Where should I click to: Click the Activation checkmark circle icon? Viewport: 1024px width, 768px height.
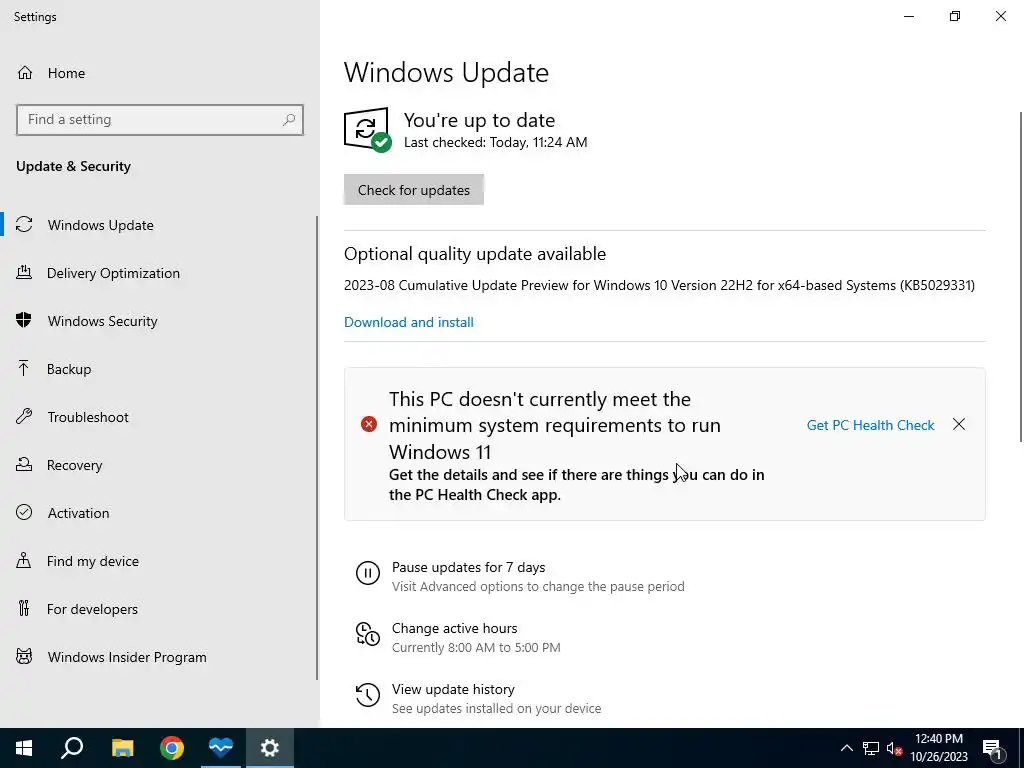24,513
